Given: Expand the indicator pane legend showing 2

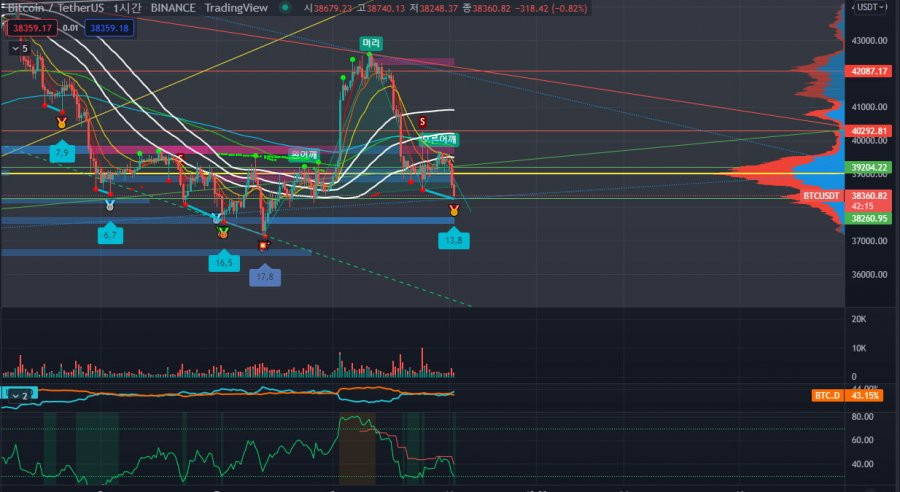Looking at the screenshot, I should pos(20,396).
